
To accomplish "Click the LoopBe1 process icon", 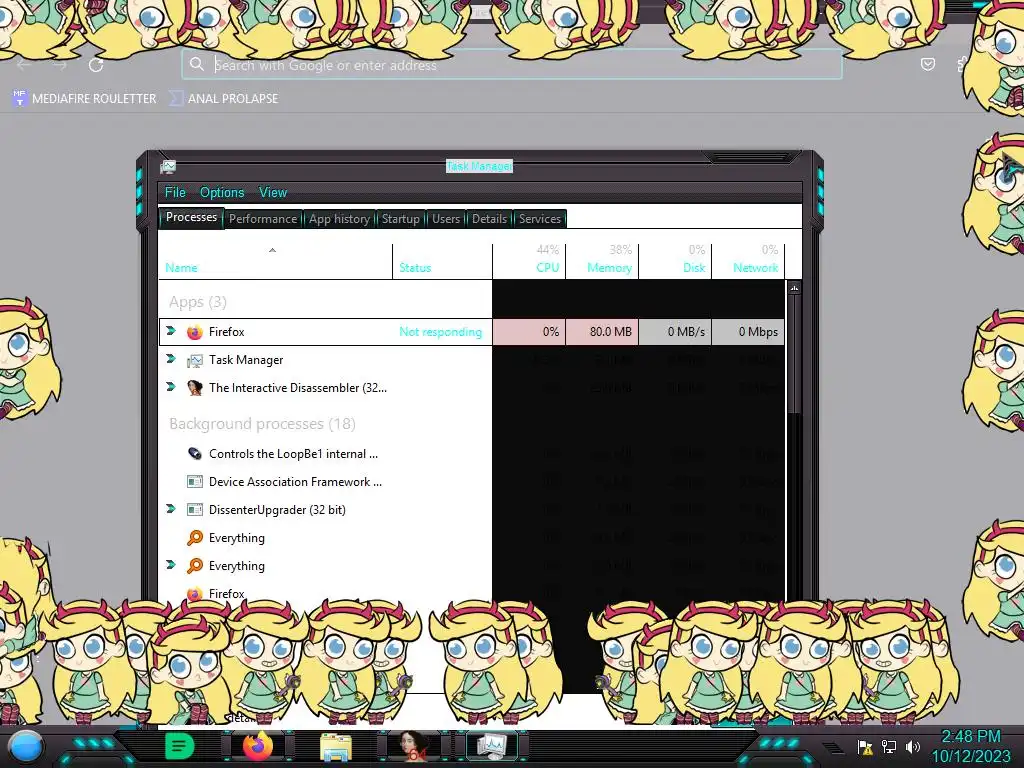I will click(x=195, y=454).
